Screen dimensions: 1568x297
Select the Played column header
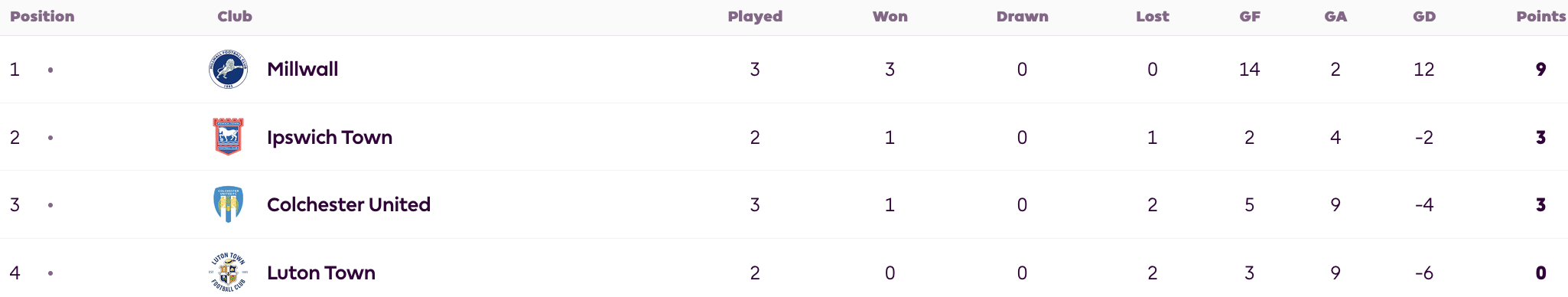click(755, 16)
